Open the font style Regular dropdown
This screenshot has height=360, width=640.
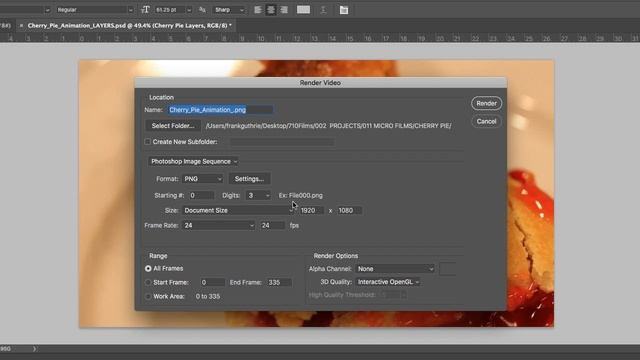click(x=95, y=9)
